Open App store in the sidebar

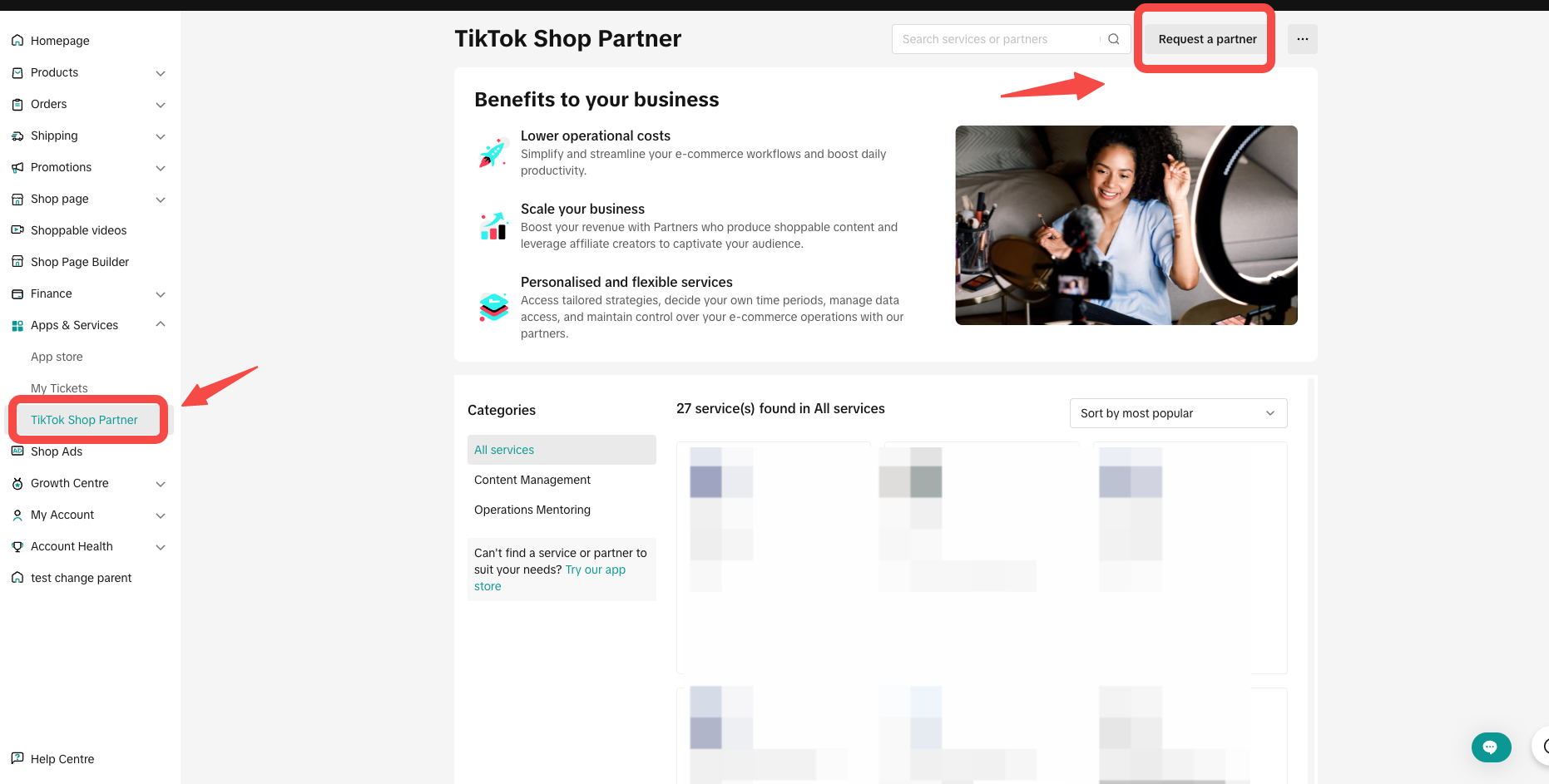pyautogui.click(x=57, y=357)
